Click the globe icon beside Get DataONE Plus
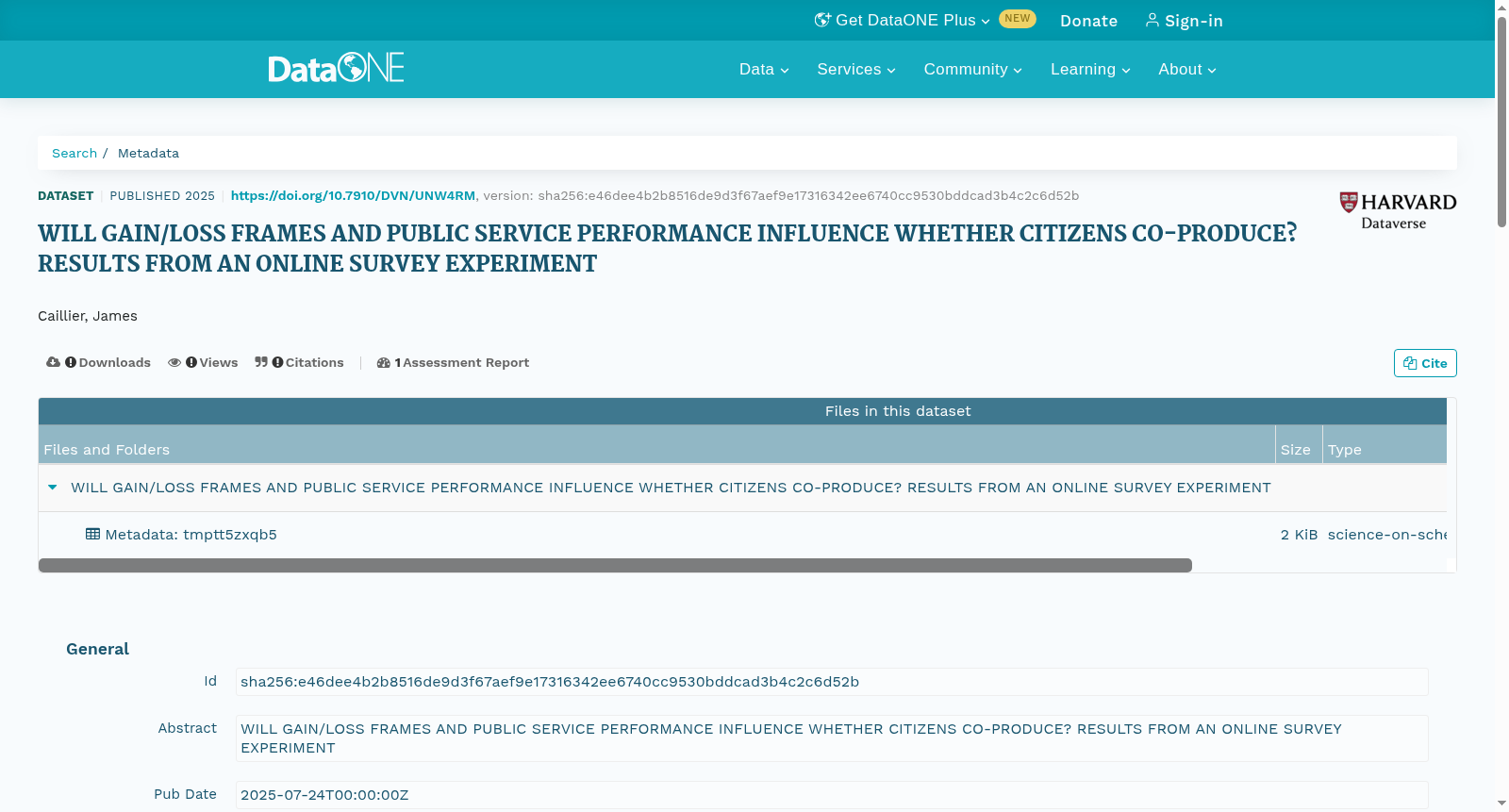The width and height of the screenshot is (1509, 812). pos(822,20)
